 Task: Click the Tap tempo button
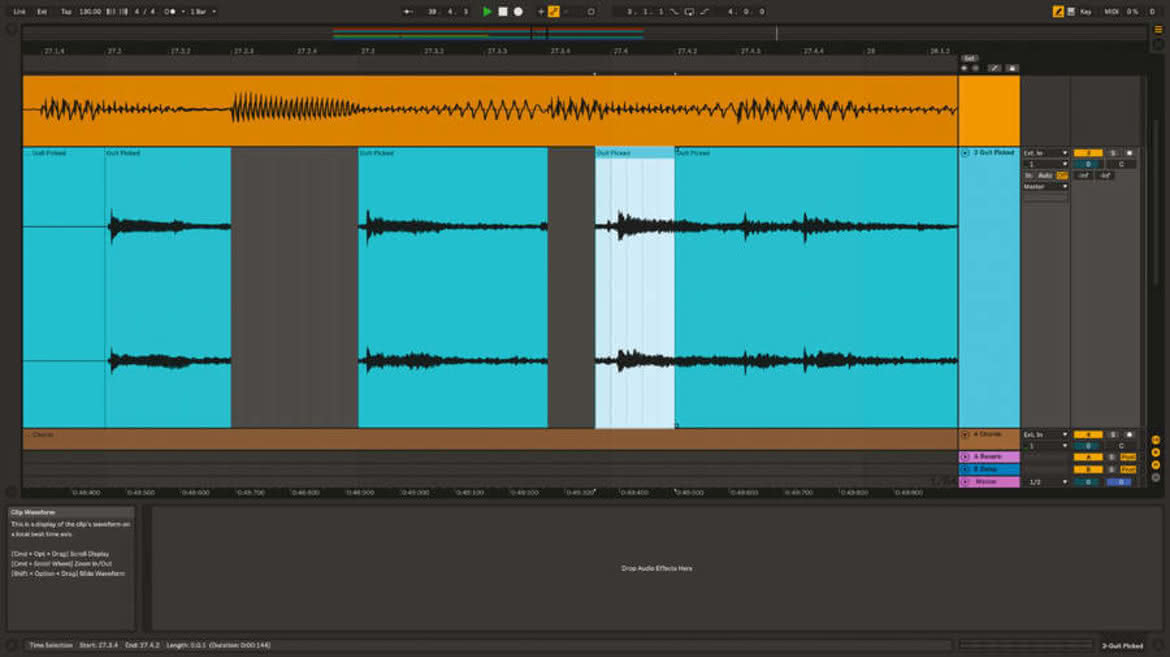click(x=66, y=11)
